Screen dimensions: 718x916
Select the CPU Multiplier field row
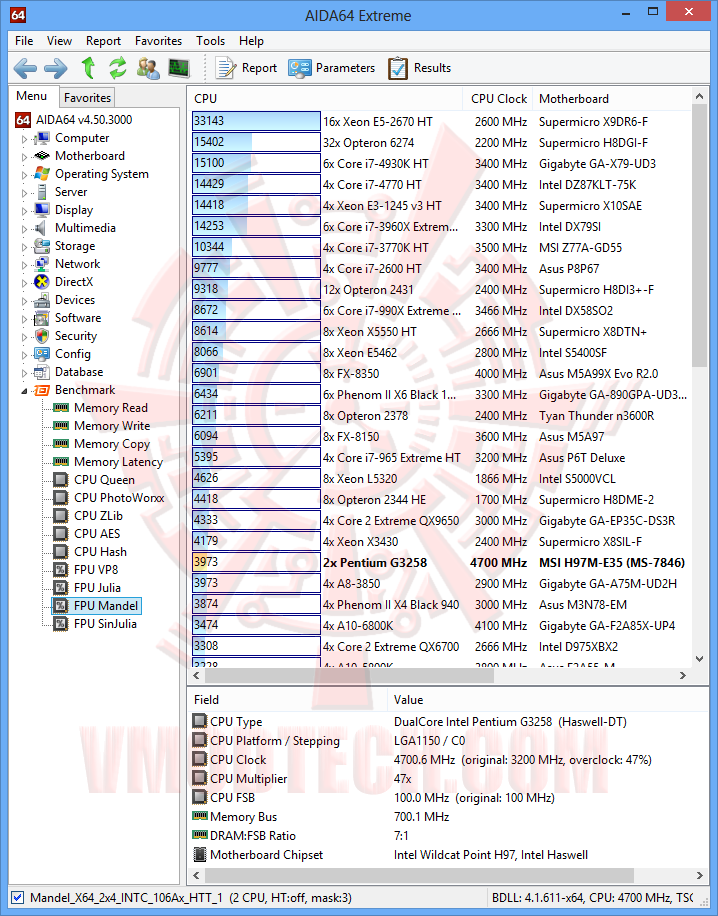447,779
